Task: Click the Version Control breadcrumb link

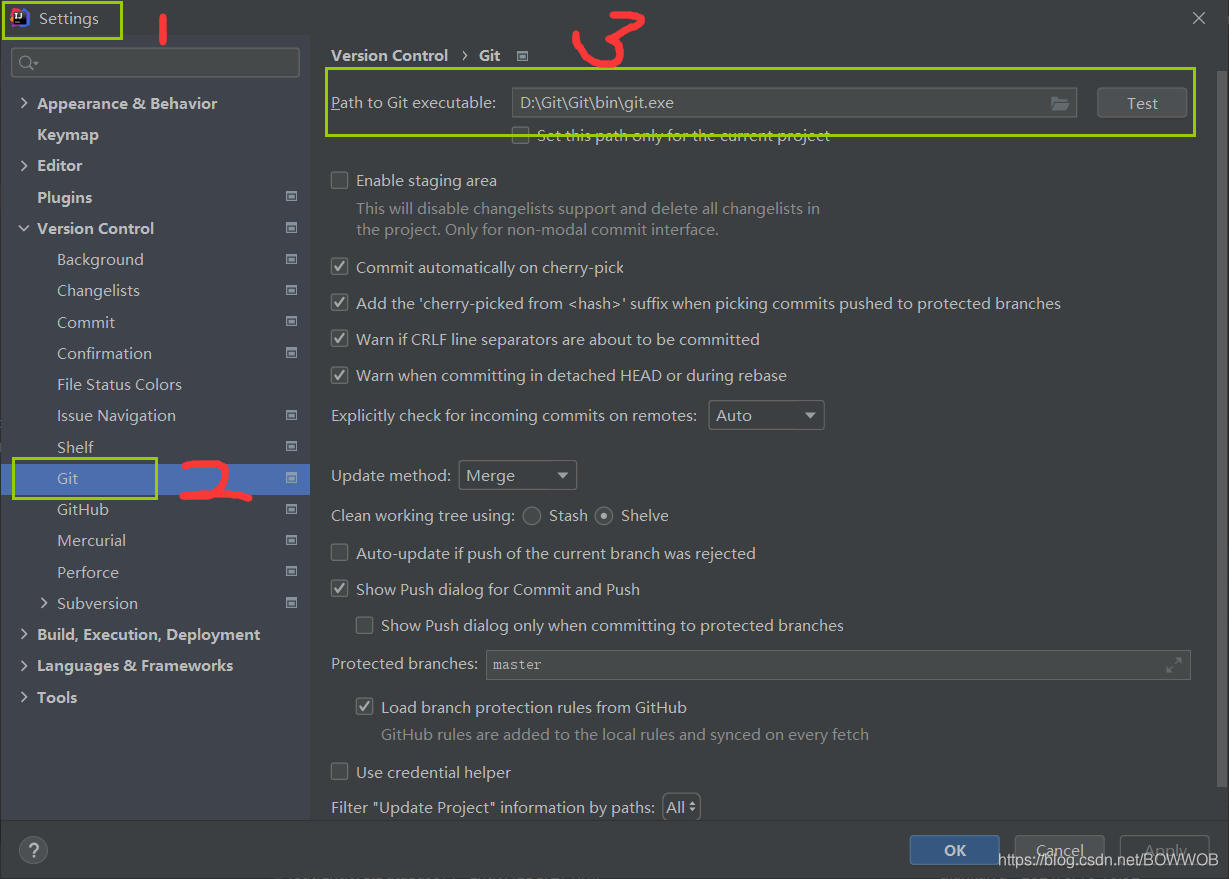Action: click(x=389, y=56)
